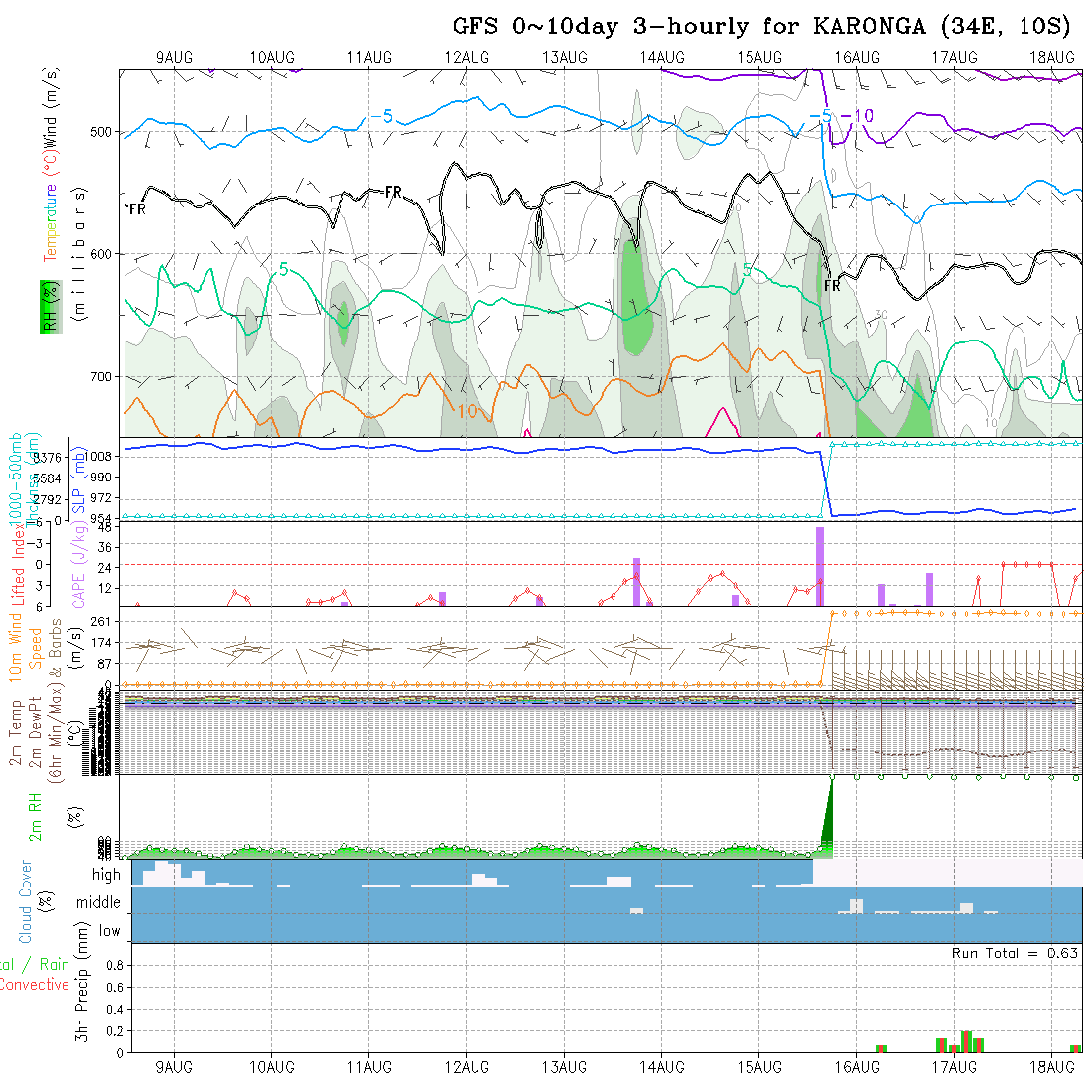Click the 972 SLP tick label
Viewport: 1092px width, 1092px height.
pyautogui.click(x=101, y=498)
